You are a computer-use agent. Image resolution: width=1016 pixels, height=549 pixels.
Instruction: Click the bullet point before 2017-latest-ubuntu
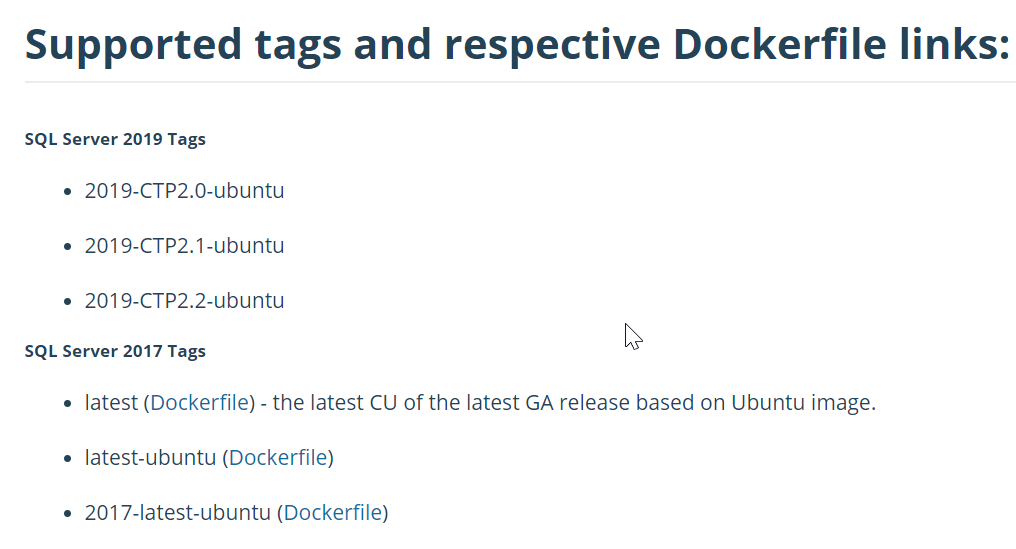(67, 514)
